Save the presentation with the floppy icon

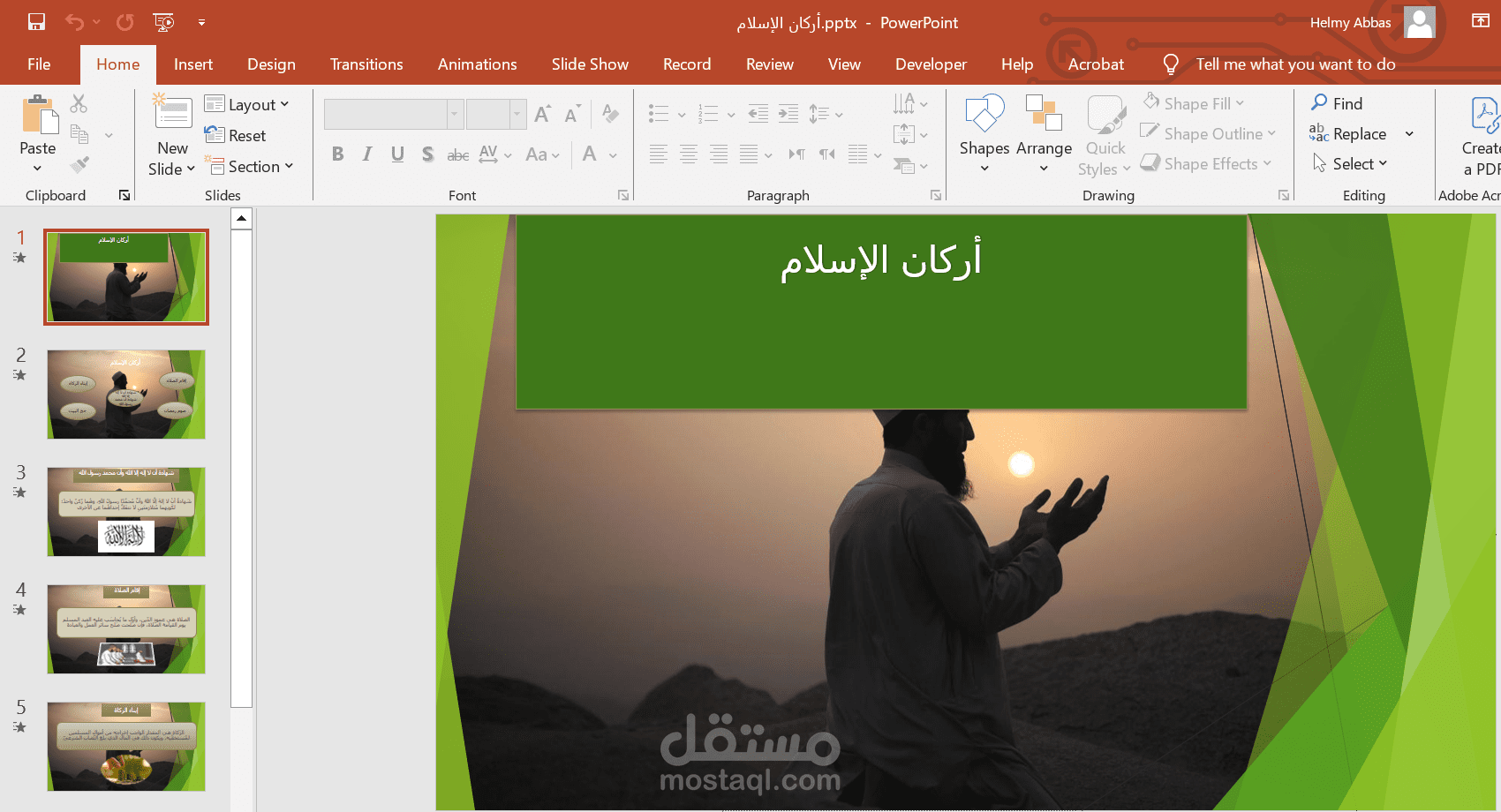36,22
